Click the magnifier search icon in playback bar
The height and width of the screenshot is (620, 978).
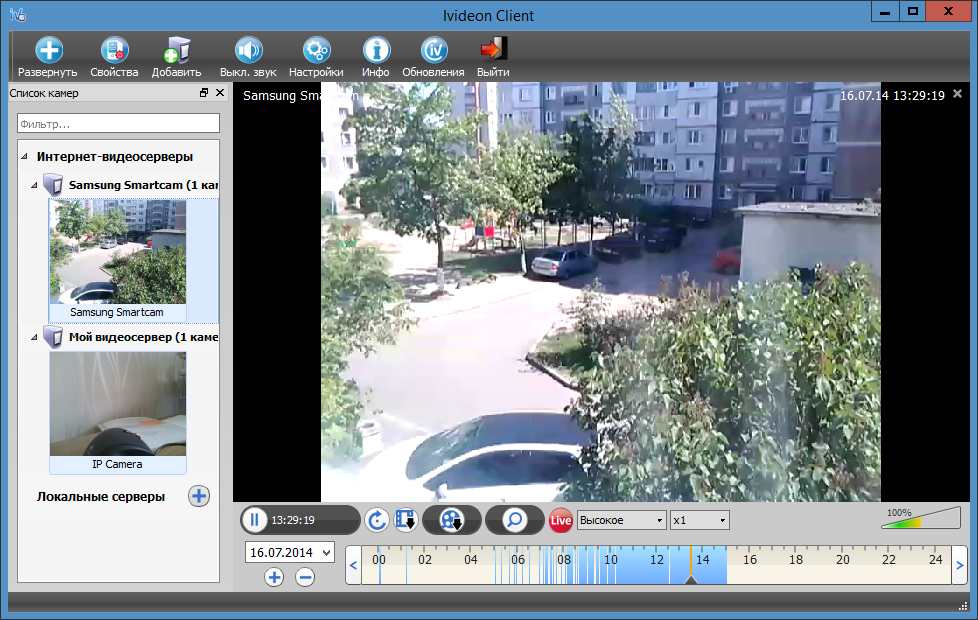click(x=515, y=520)
